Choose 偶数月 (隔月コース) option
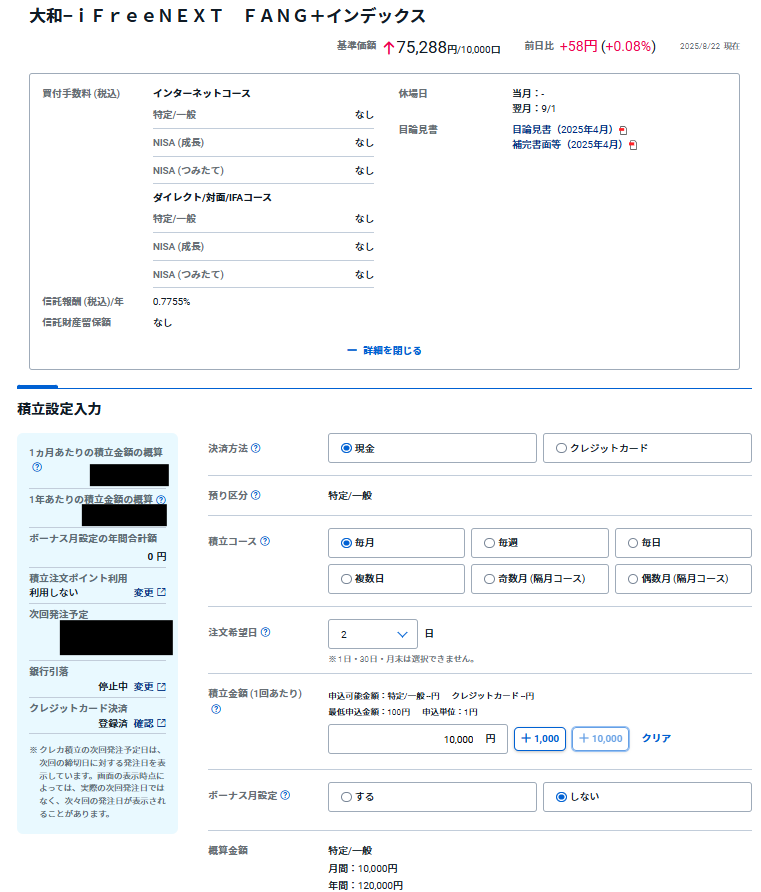 coord(683,579)
